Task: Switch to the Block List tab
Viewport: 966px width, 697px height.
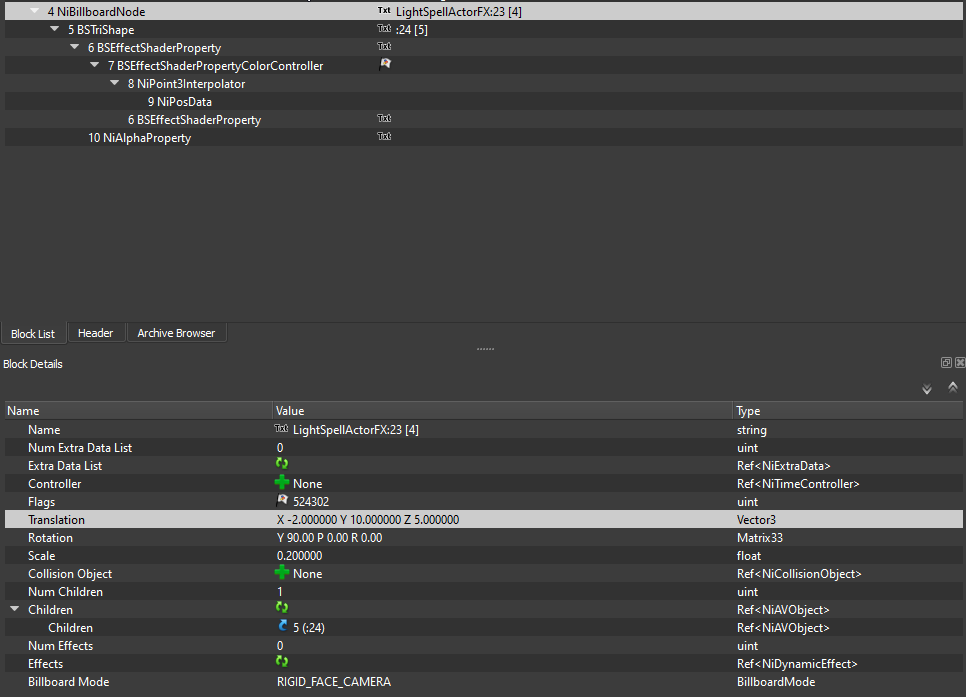Action: [x=33, y=333]
